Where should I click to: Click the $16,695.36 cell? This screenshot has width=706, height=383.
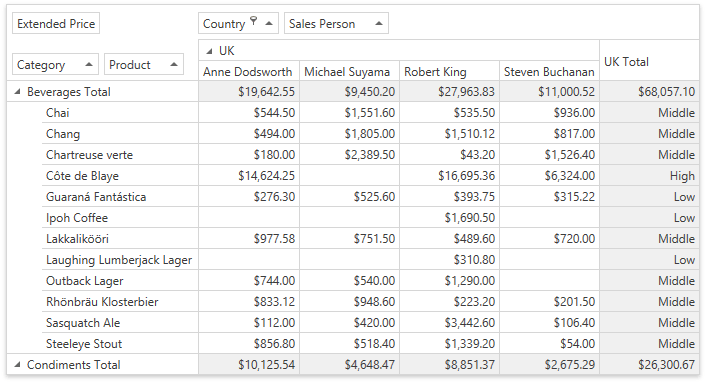coord(449,176)
